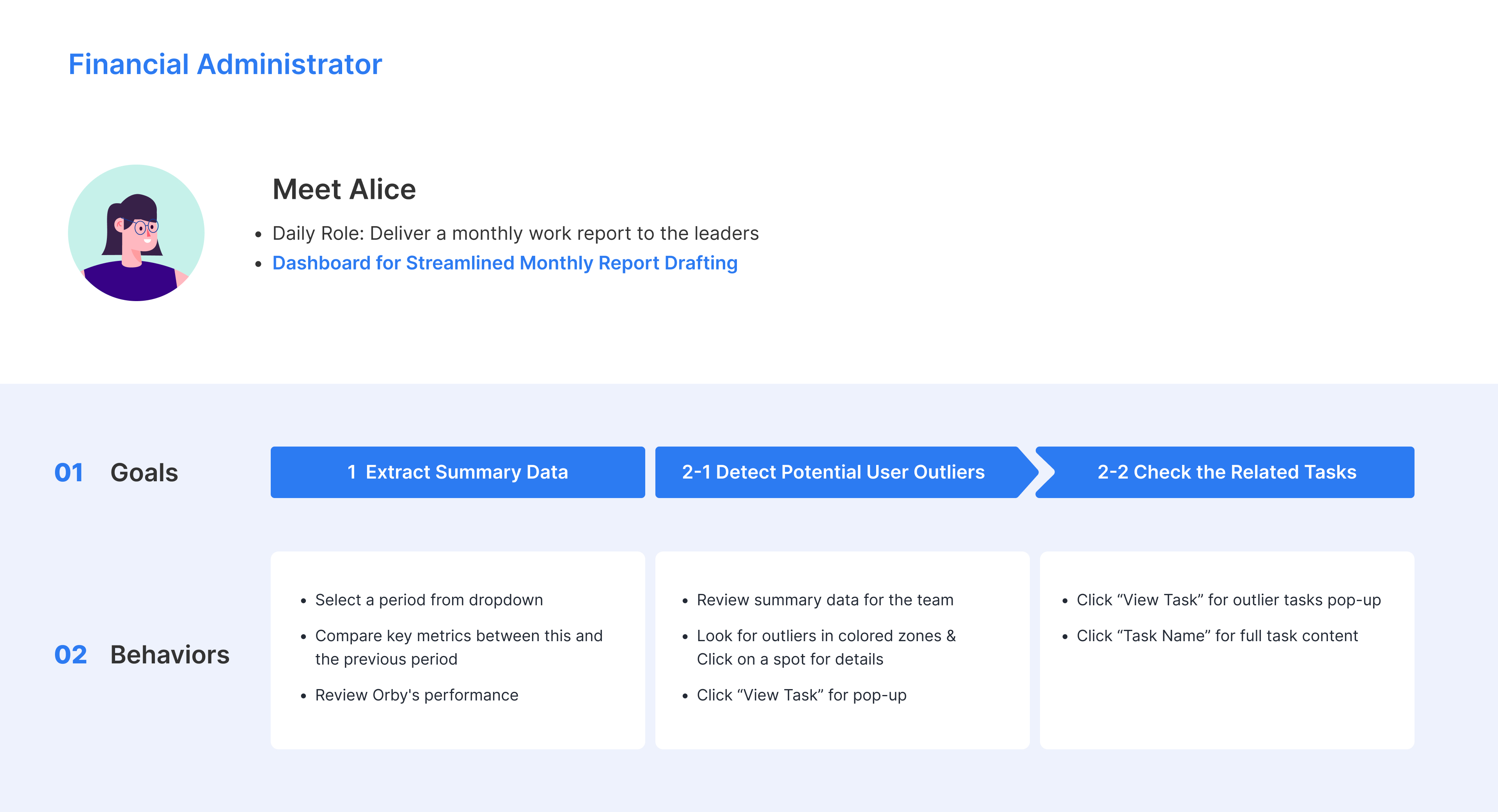1498x812 pixels.
Task: Click 'View Task for outlier tasks pop-up' bullet
Action: click(x=1228, y=600)
